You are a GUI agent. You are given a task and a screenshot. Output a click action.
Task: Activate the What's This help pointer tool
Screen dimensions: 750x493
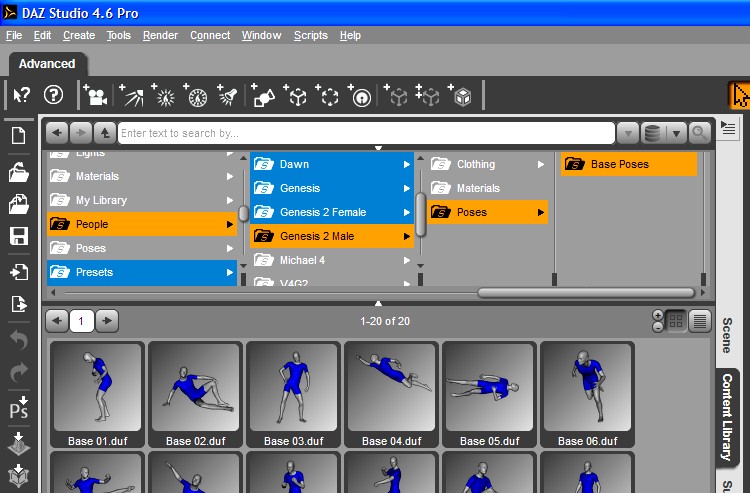(x=21, y=95)
